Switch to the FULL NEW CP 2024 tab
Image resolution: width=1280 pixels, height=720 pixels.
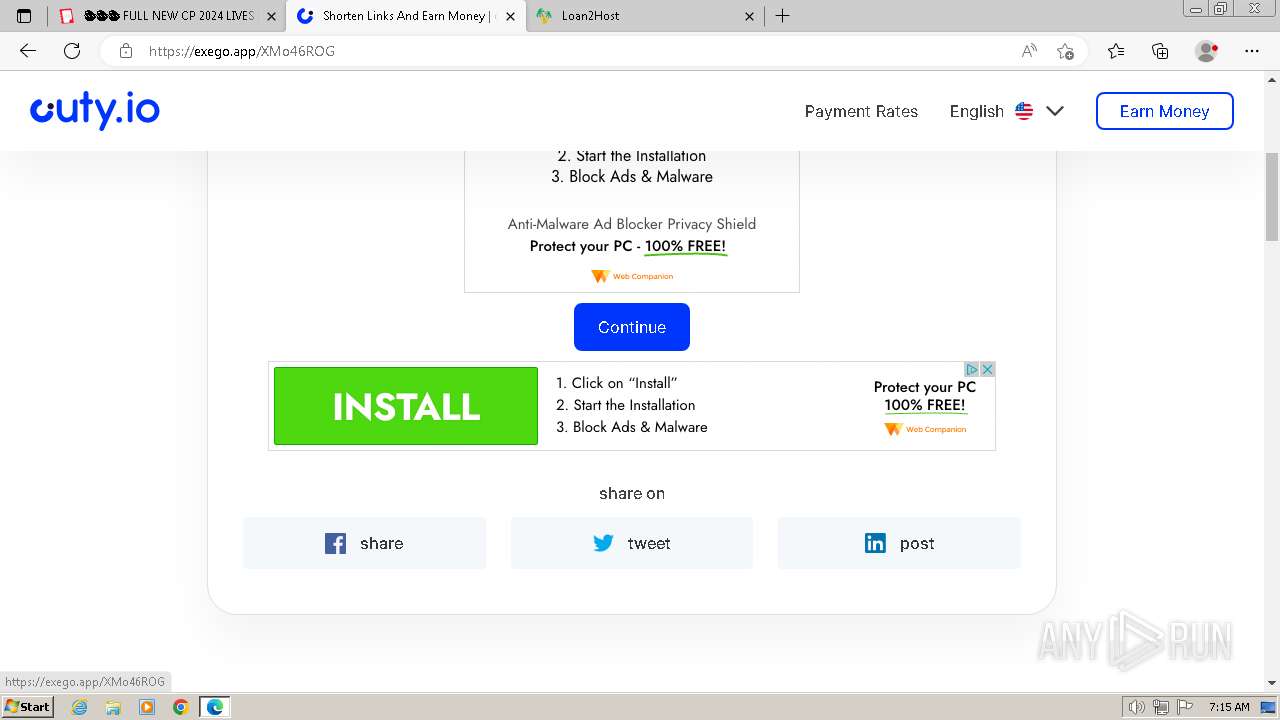(x=166, y=16)
